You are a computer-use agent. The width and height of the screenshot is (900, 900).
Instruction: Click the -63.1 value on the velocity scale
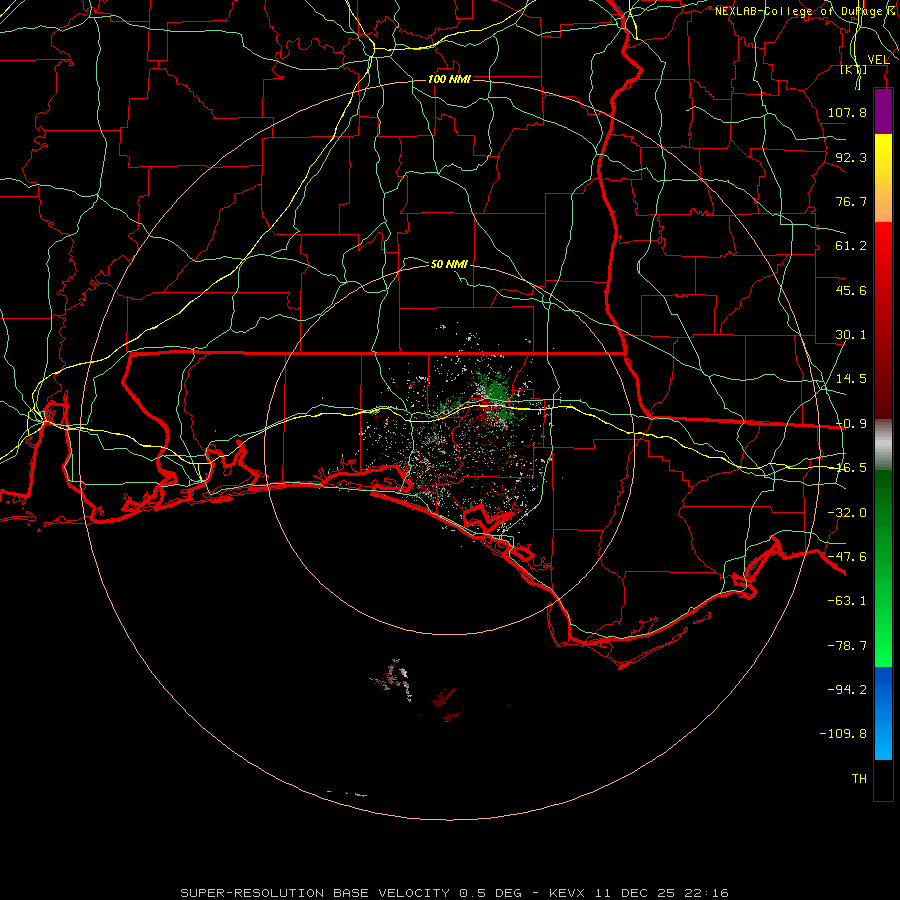847,601
